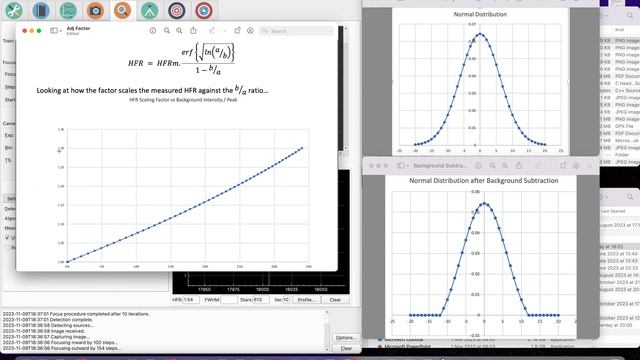Click the Iter value field
Image resolution: width=640 pixels, height=360 pixels.
pyautogui.click(x=286, y=300)
